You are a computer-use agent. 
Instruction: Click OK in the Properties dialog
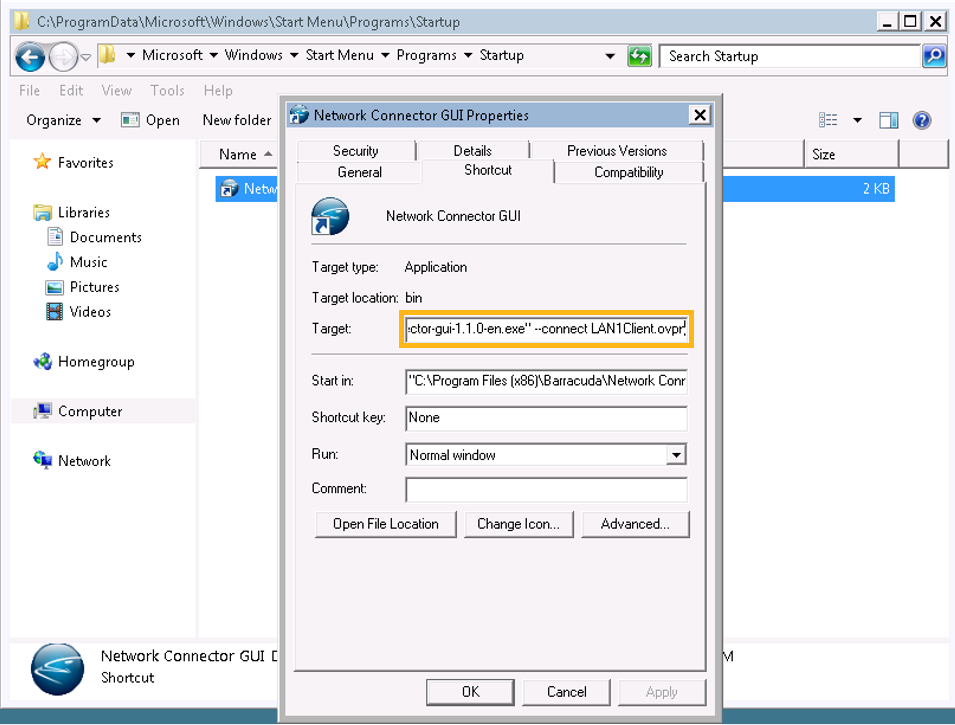[470, 692]
